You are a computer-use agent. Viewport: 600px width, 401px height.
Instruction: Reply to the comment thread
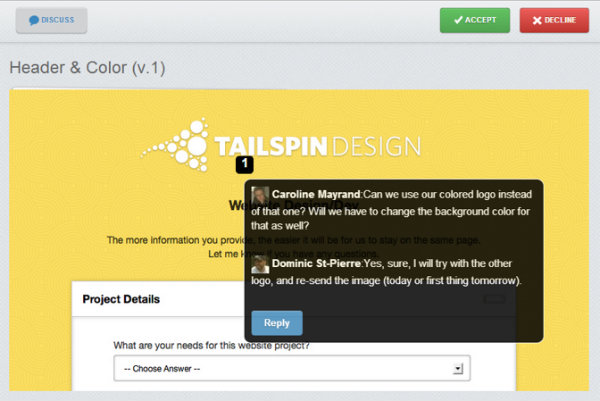277,323
